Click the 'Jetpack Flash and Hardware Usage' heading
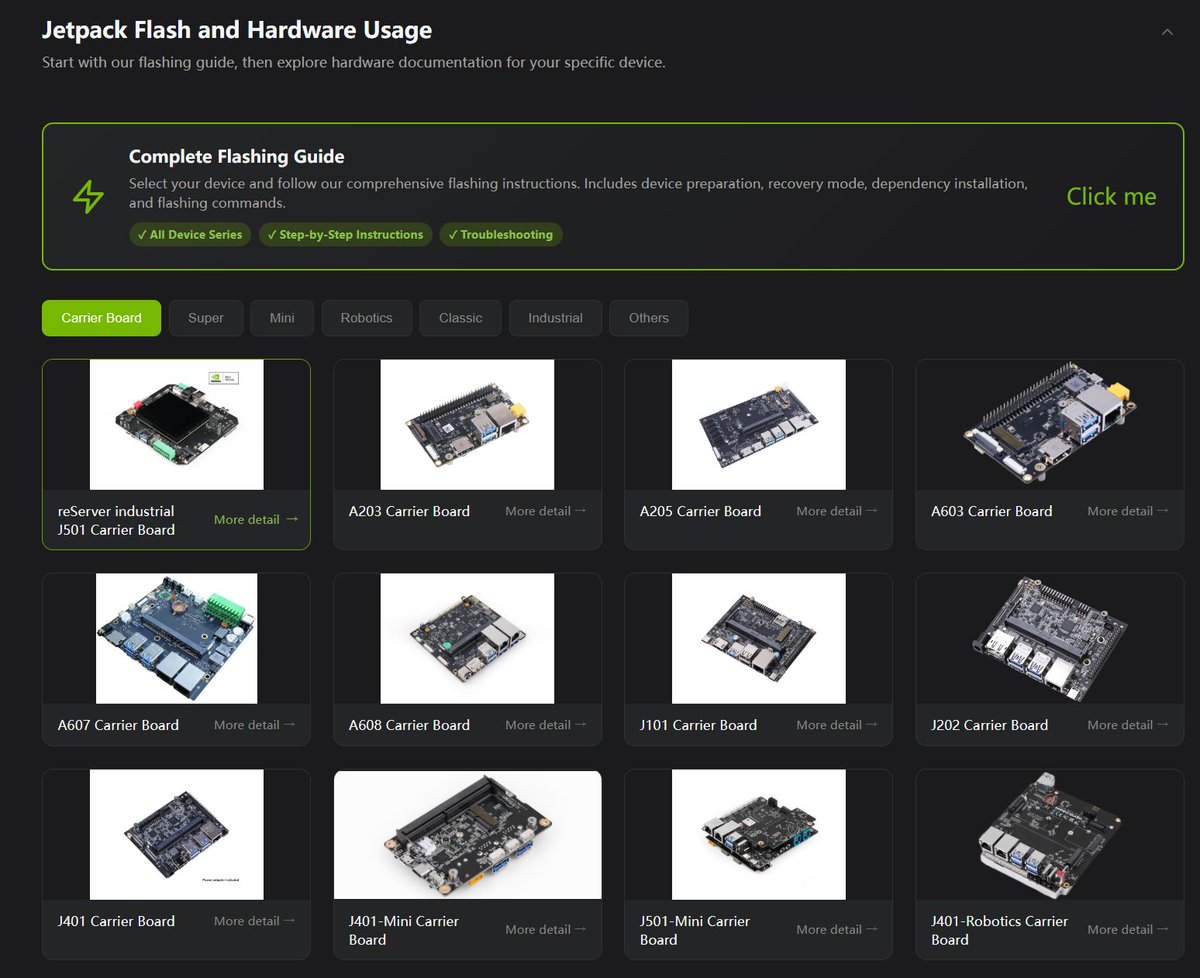The width and height of the screenshot is (1200, 978). click(237, 30)
